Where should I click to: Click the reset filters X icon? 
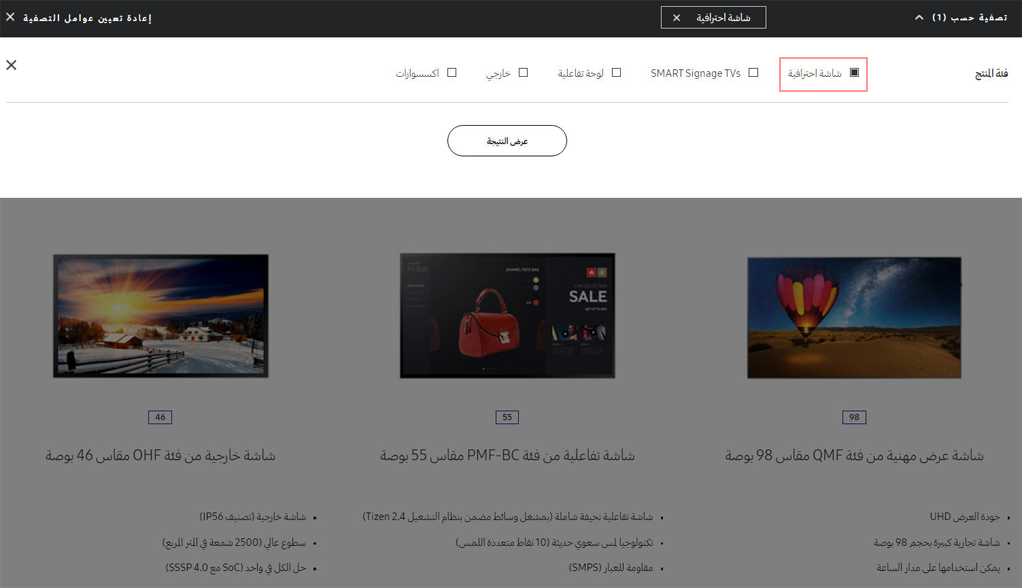click(10, 17)
